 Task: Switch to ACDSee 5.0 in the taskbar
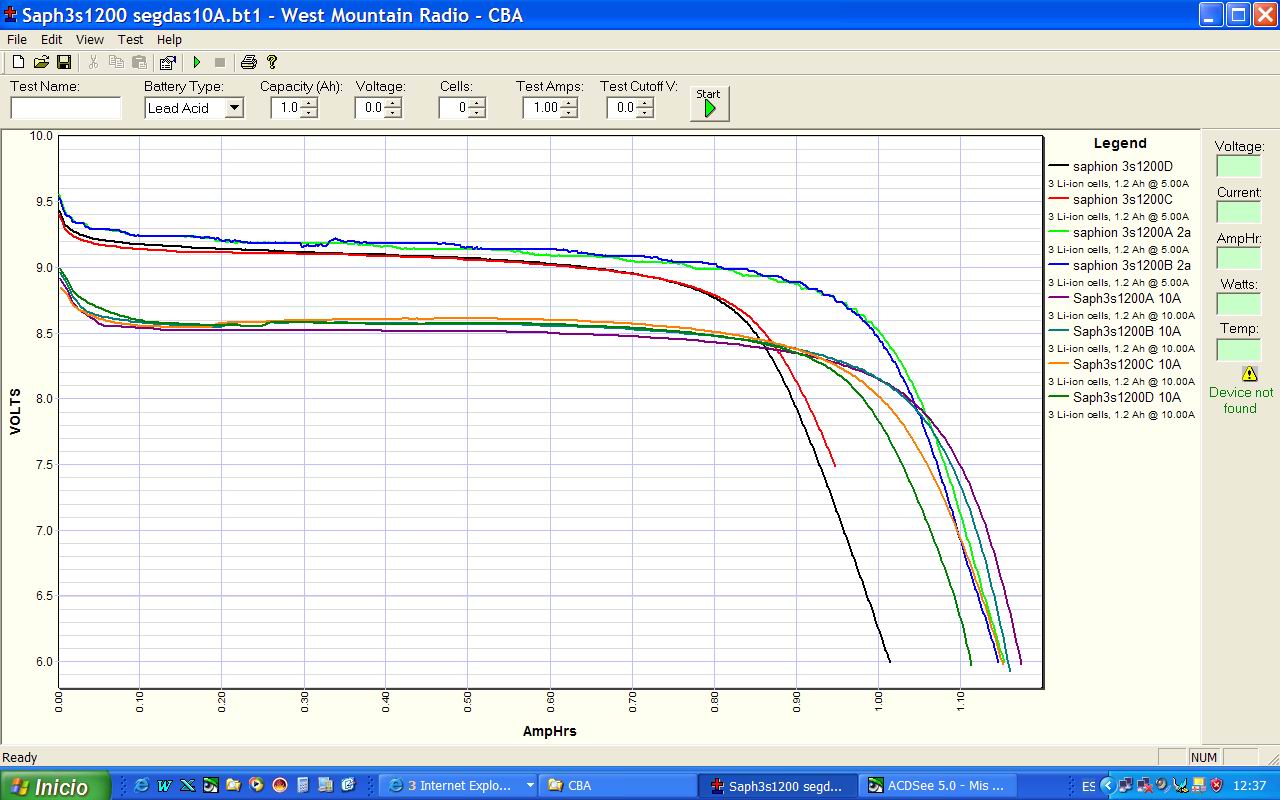(x=935, y=785)
